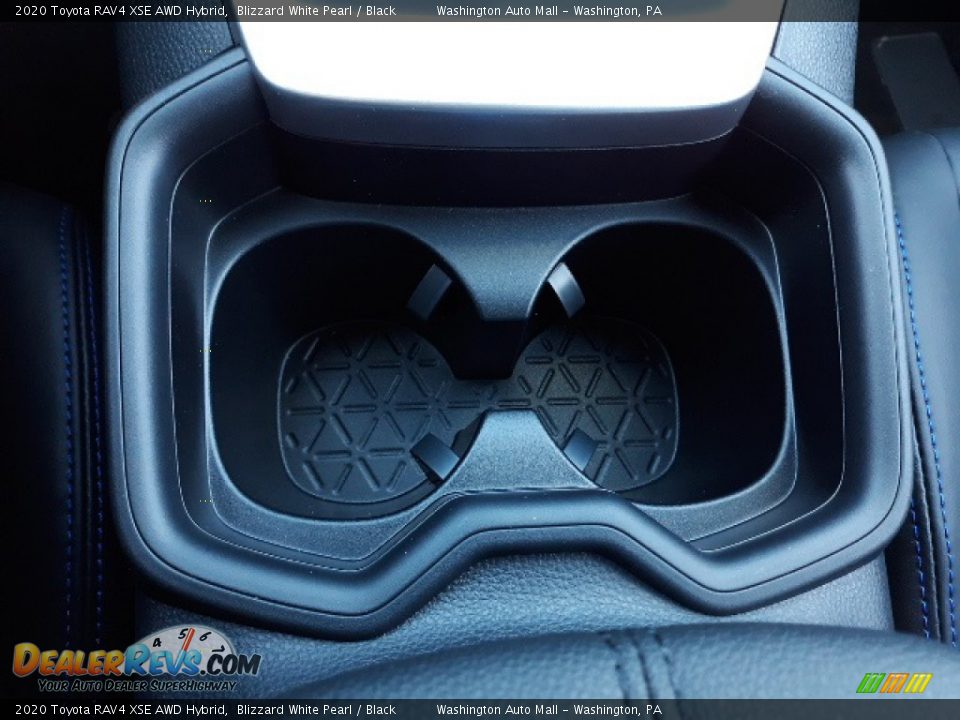Click the upper-left cup holder grip tab
Image resolution: width=960 pixels, height=720 pixels.
point(430,289)
